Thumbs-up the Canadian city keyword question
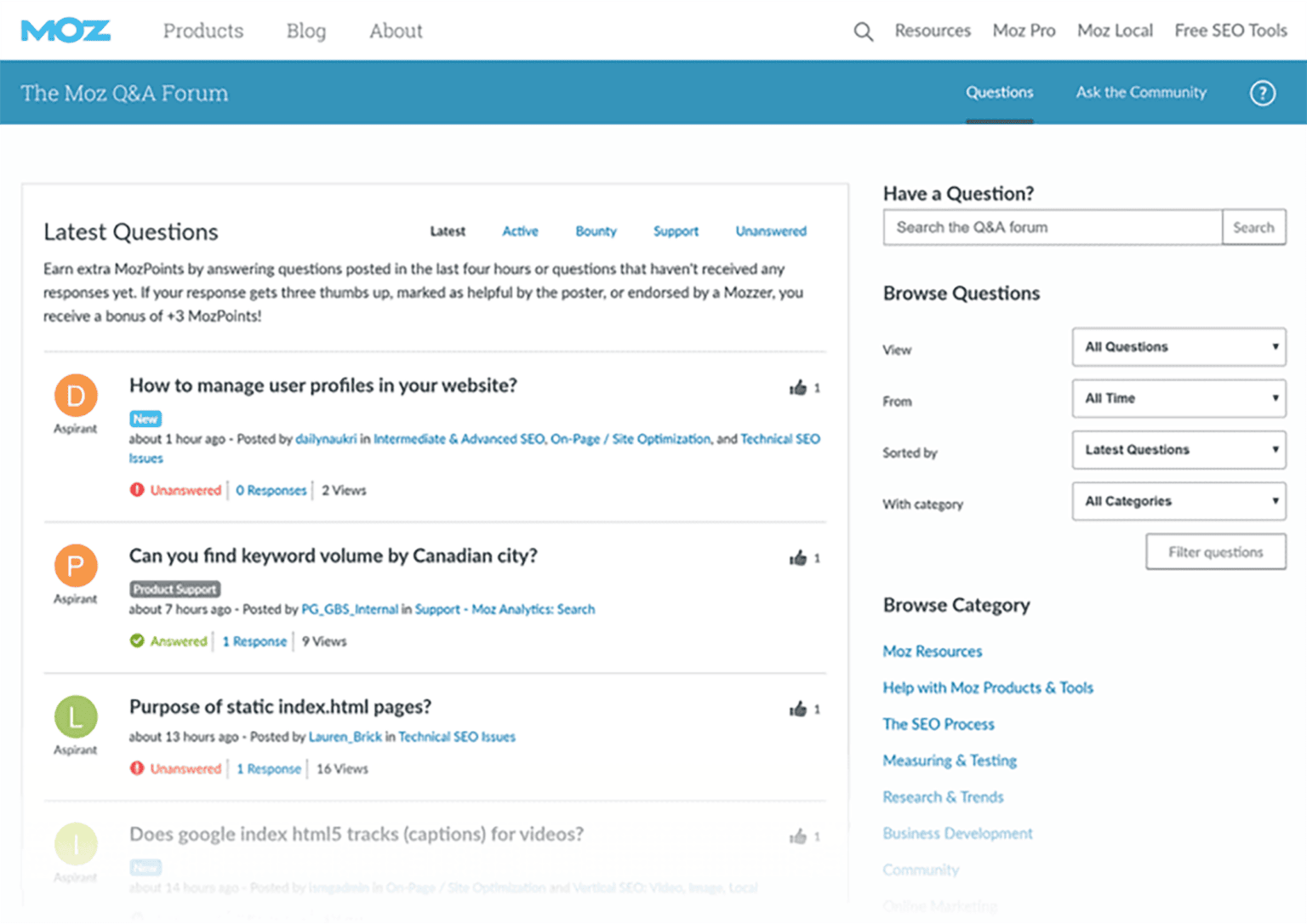This screenshot has width=1307, height=924. (798, 558)
